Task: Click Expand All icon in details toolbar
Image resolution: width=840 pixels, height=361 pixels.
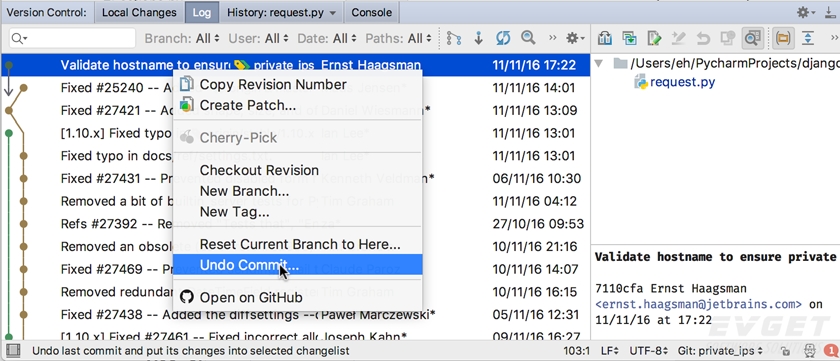Action: 808,38
